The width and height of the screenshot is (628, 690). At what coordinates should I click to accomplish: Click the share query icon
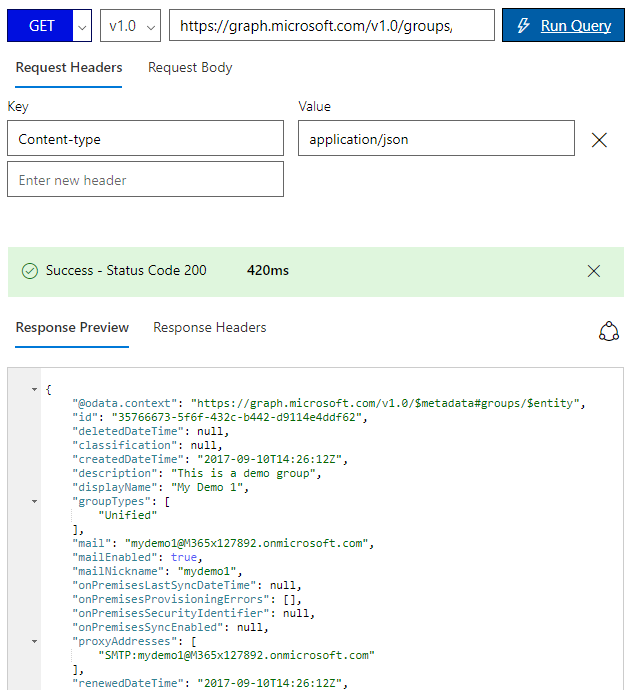tap(608, 332)
